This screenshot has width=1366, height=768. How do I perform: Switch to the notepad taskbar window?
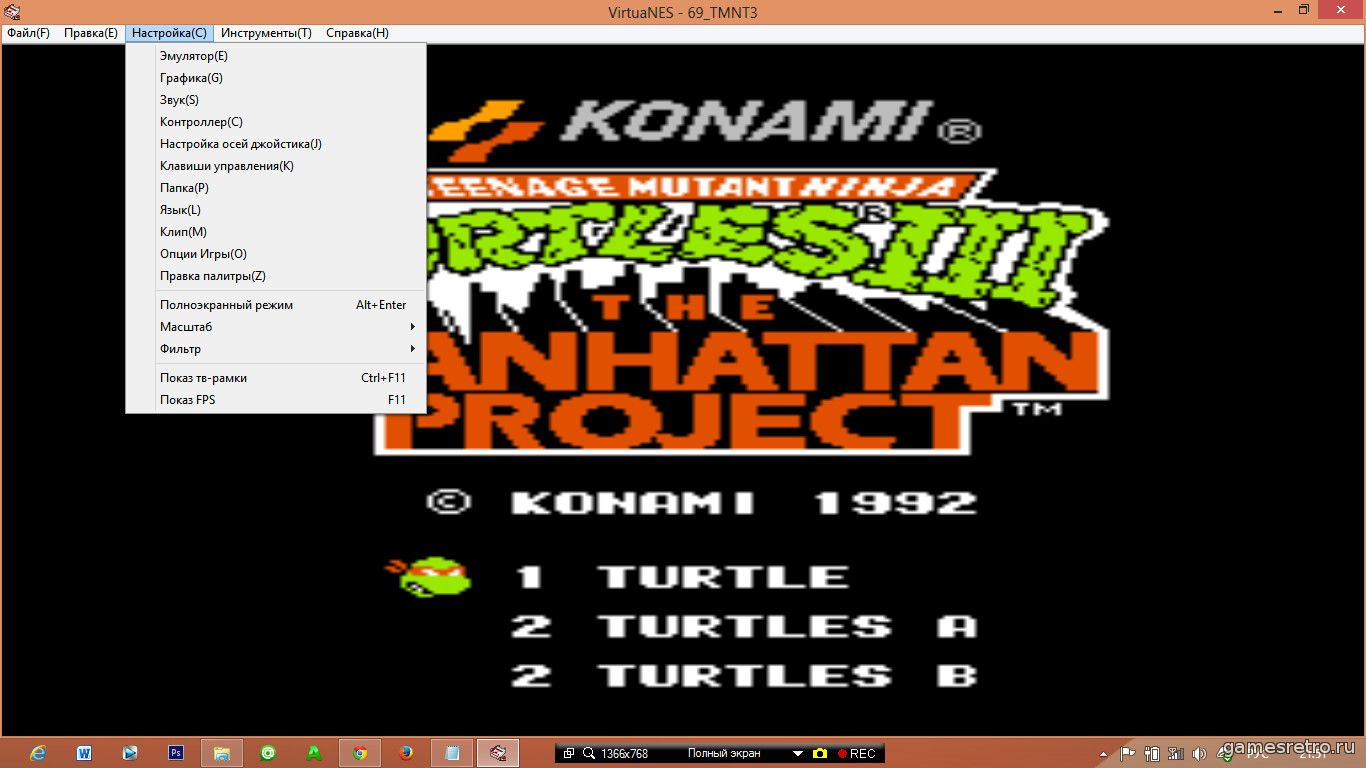tap(452, 752)
